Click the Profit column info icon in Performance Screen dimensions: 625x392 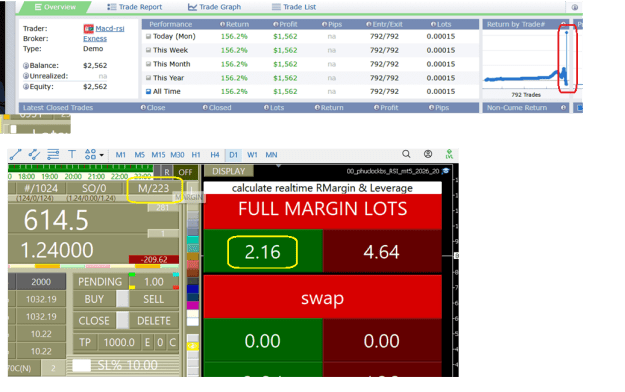(275, 24)
